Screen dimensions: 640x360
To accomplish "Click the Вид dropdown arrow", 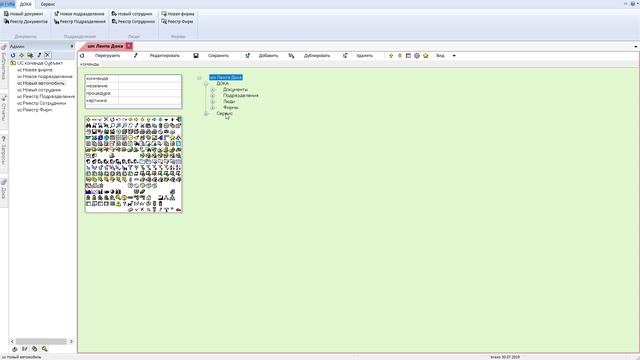I will coord(454,56).
